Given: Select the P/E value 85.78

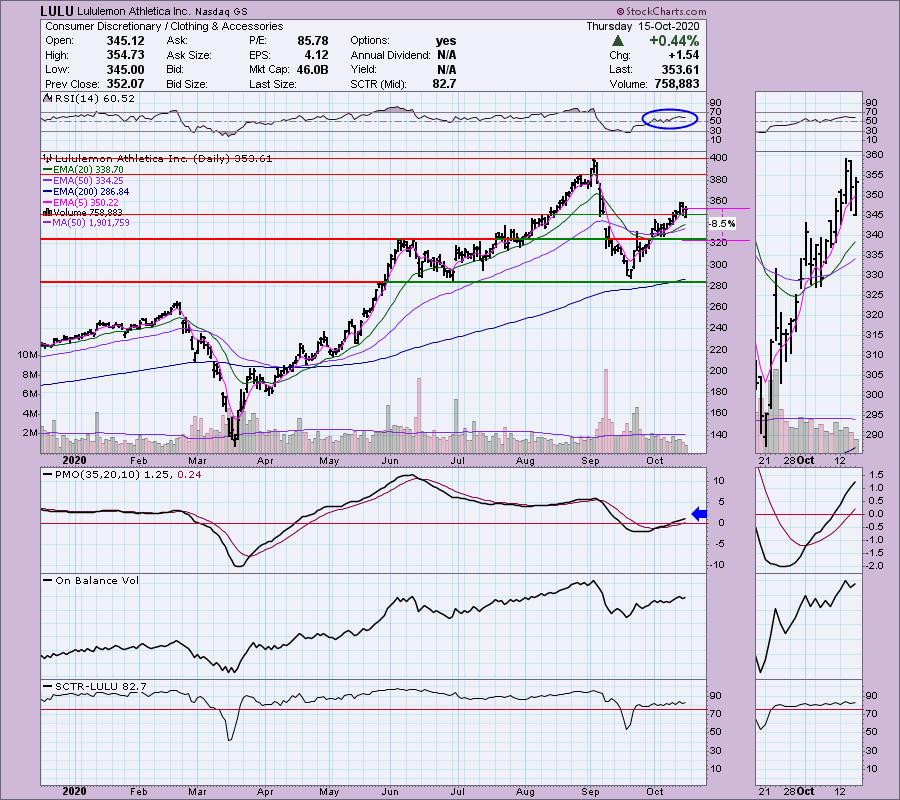Looking at the screenshot, I should click(313, 41).
